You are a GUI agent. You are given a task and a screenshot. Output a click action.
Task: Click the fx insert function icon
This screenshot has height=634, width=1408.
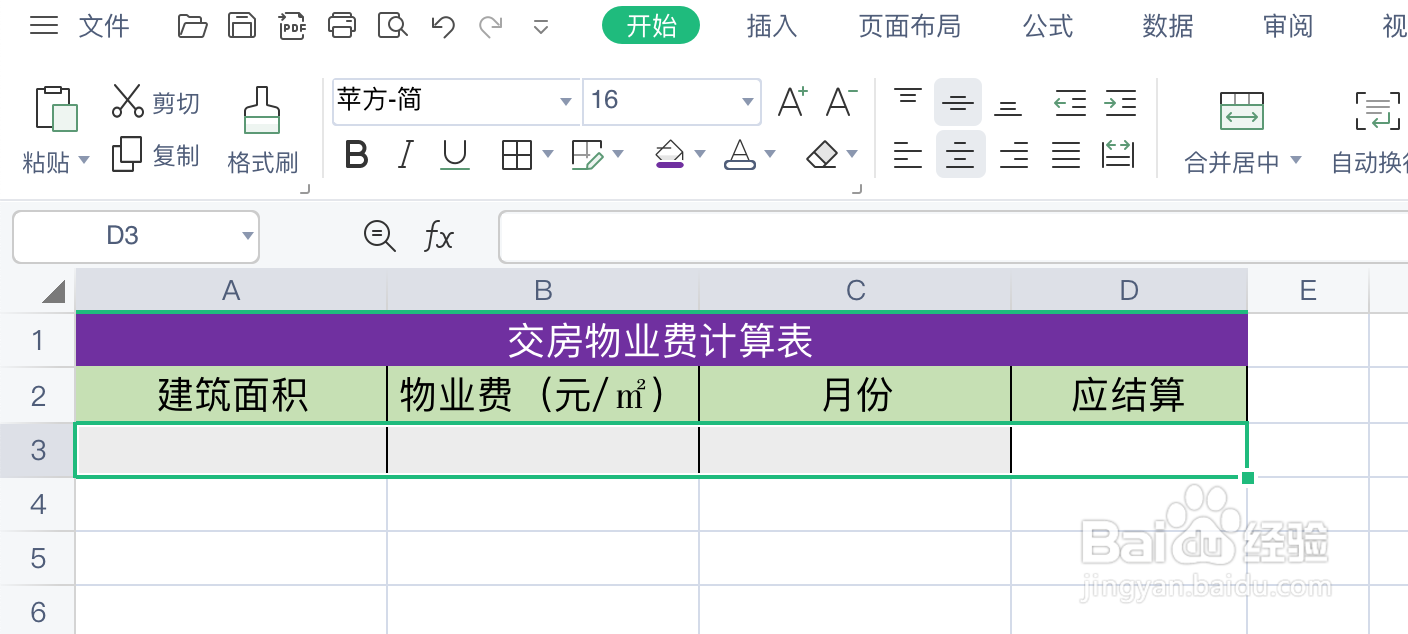[438, 237]
